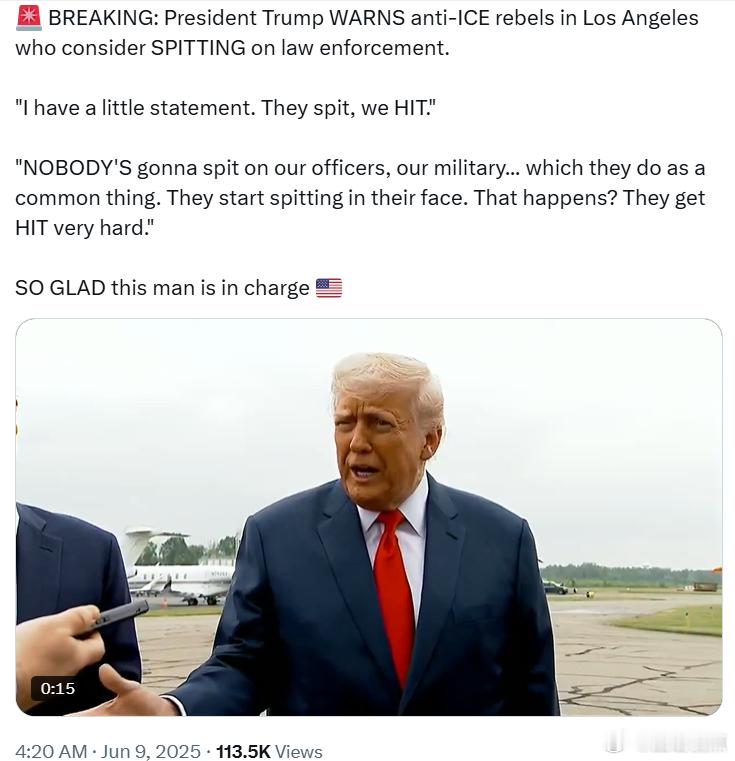This screenshot has width=735, height=761.
Task: Click the red siren emoji before BREAKING
Action: (29, 18)
